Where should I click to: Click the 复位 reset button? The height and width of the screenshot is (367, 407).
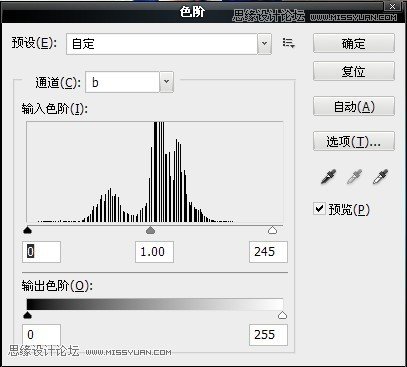[354, 71]
